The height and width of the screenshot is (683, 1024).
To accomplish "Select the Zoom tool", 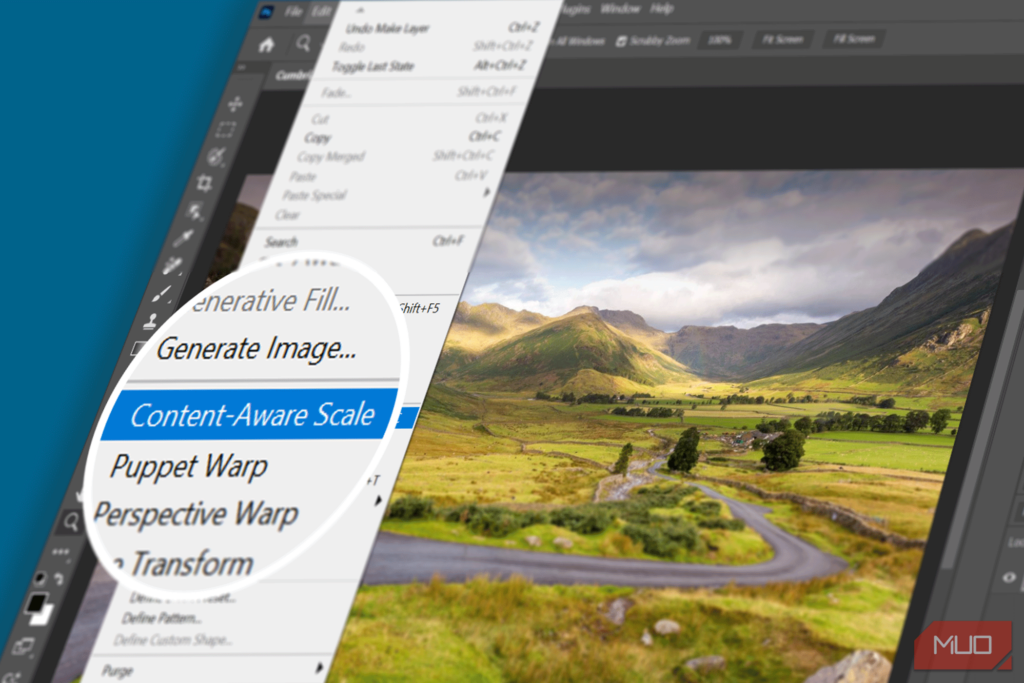I will coord(71,522).
